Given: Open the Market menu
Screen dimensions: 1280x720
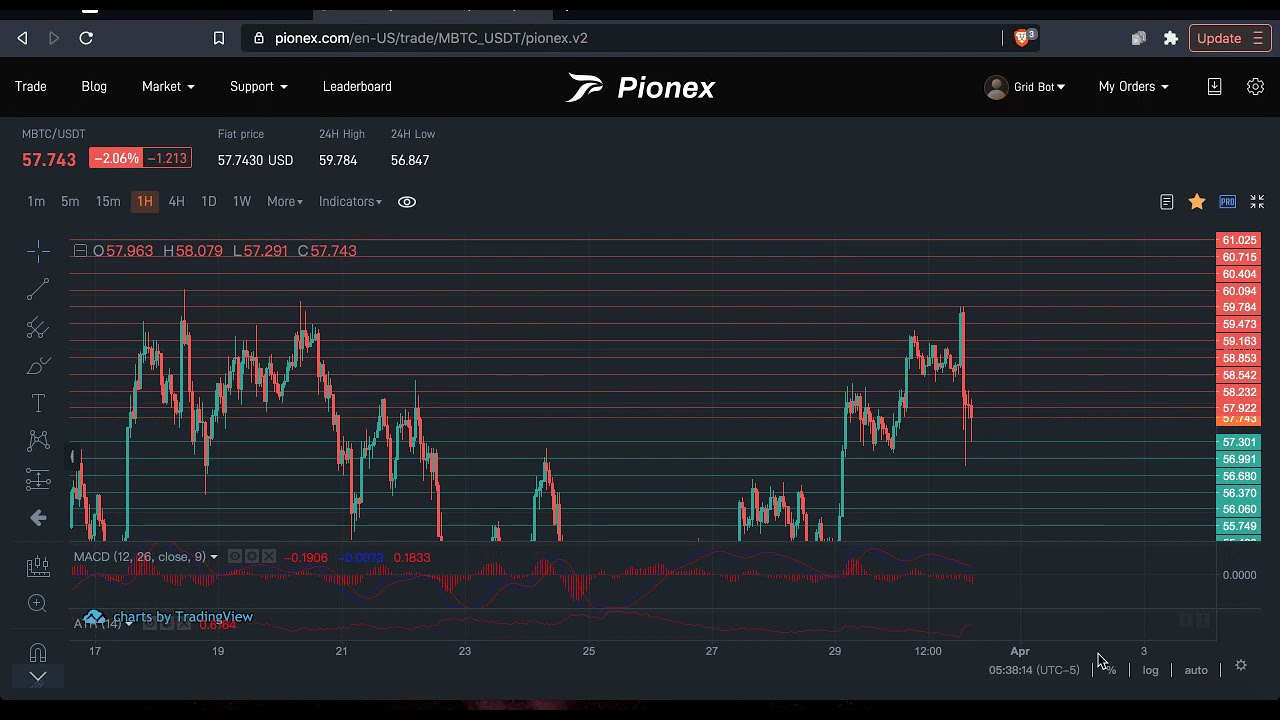Looking at the screenshot, I should tap(168, 87).
